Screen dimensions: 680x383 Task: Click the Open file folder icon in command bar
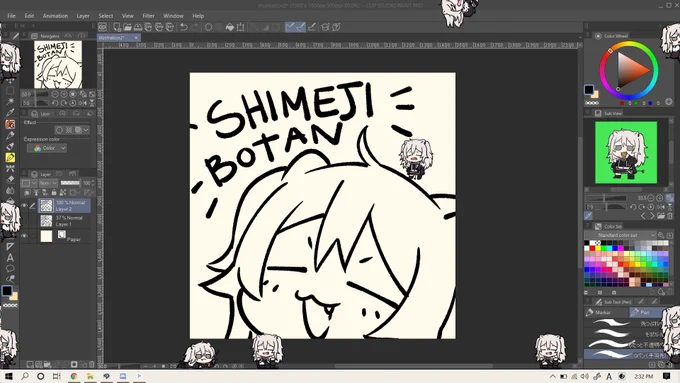pos(127,27)
